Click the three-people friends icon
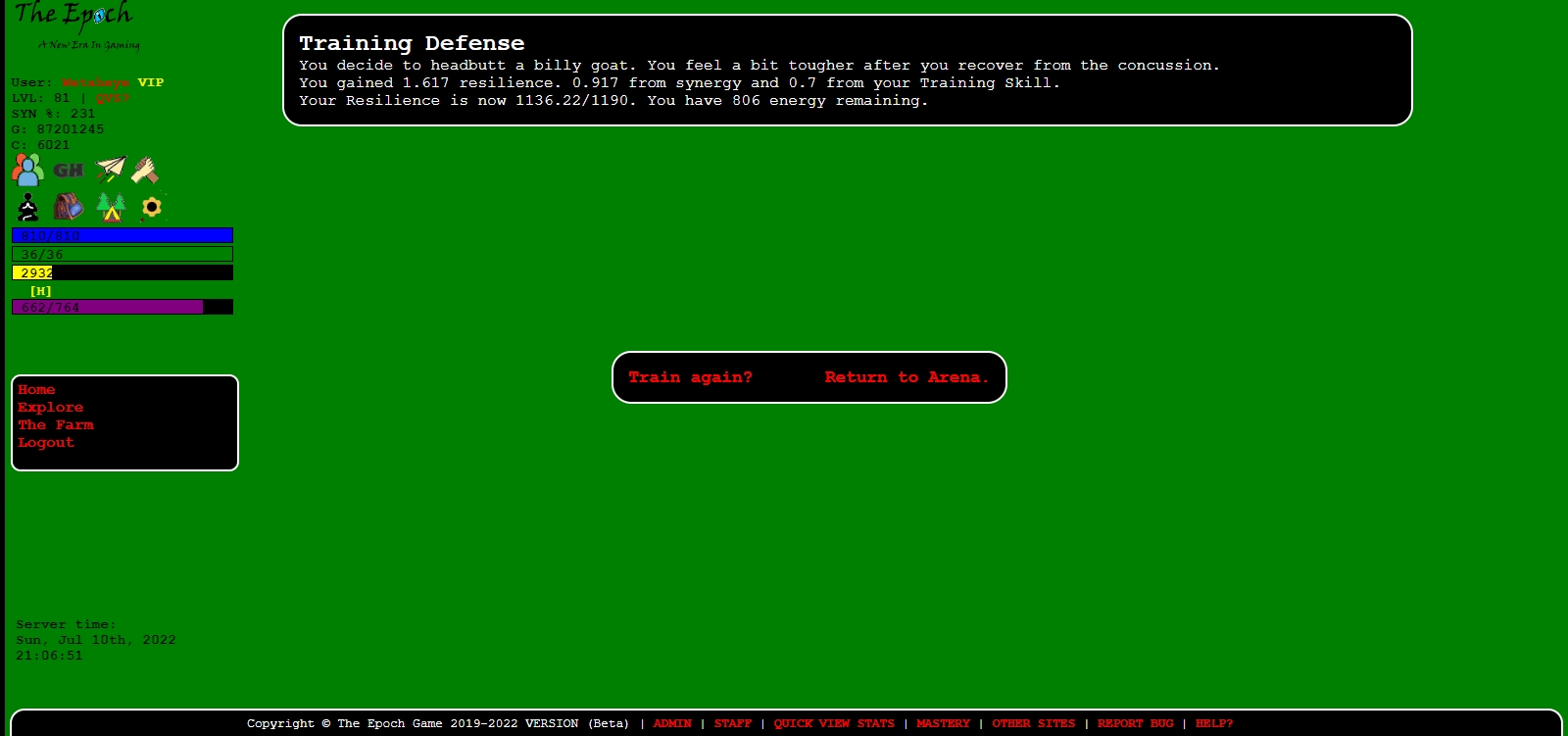The image size is (1568, 736). [27, 170]
